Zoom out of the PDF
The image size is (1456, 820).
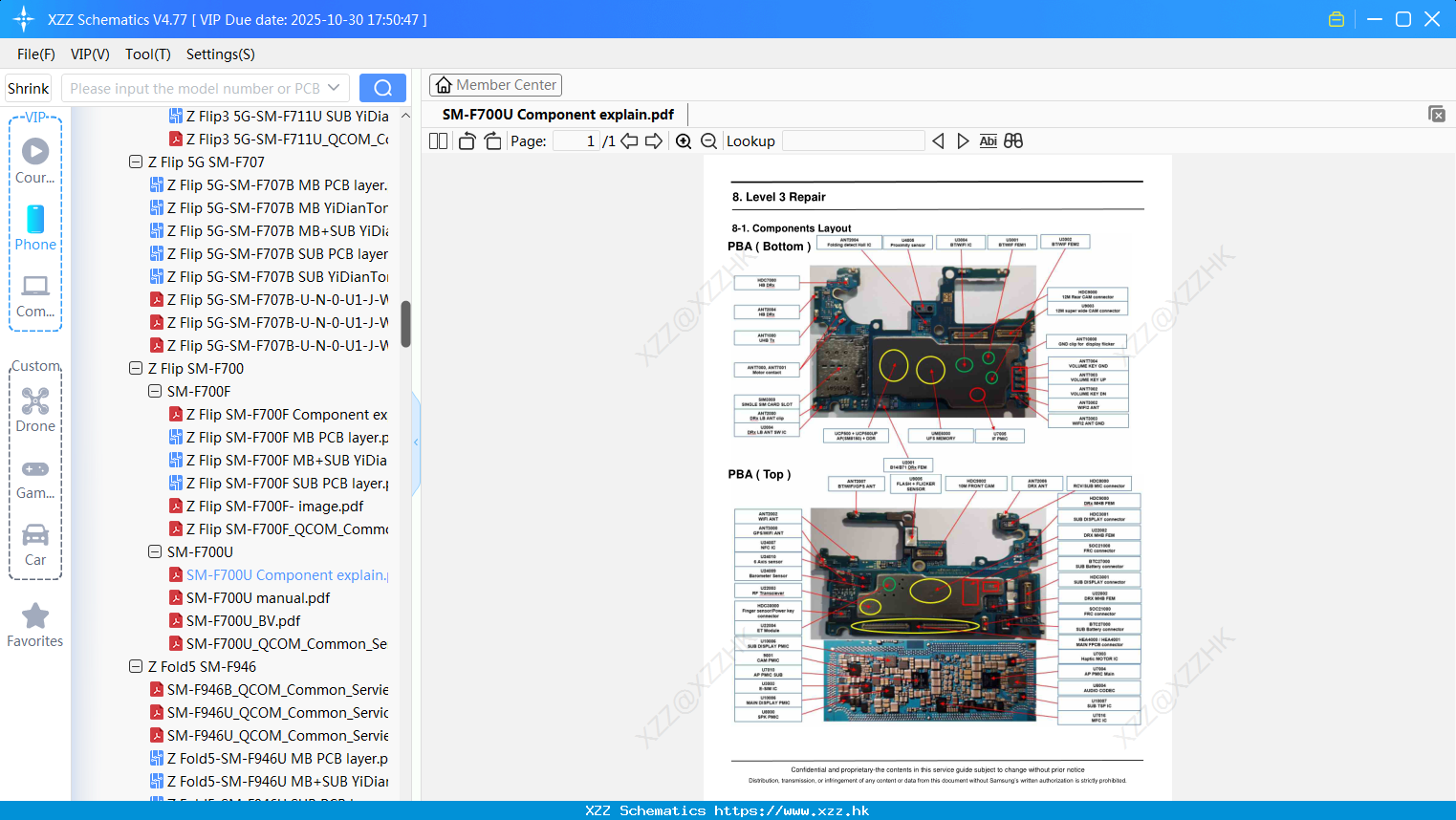click(x=708, y=140)
